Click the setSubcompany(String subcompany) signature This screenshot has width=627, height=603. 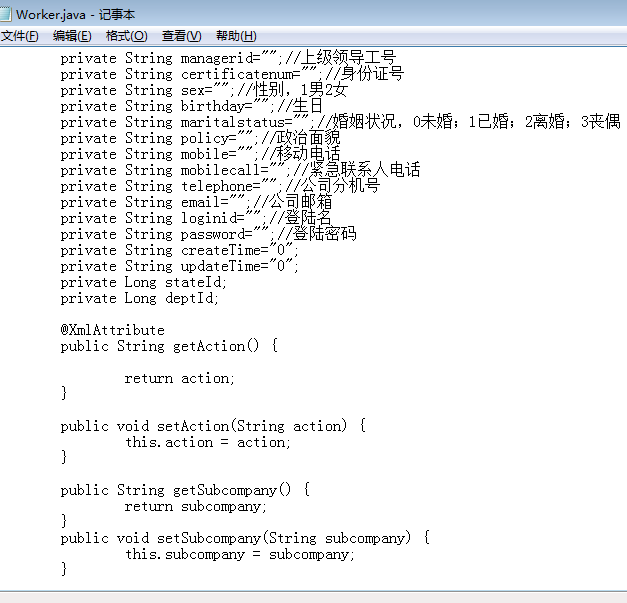coord(245,538)
